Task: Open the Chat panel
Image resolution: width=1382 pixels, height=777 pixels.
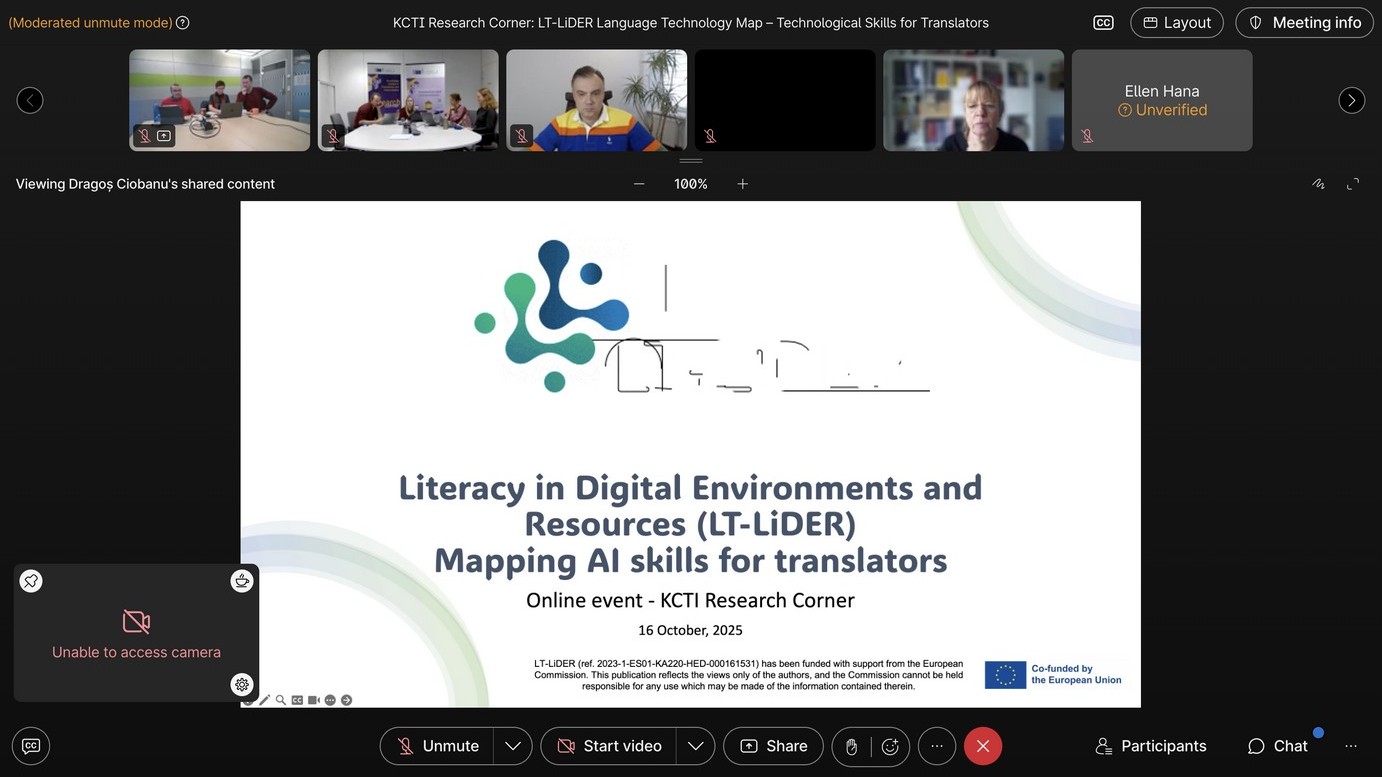Action: [1278, 746]
